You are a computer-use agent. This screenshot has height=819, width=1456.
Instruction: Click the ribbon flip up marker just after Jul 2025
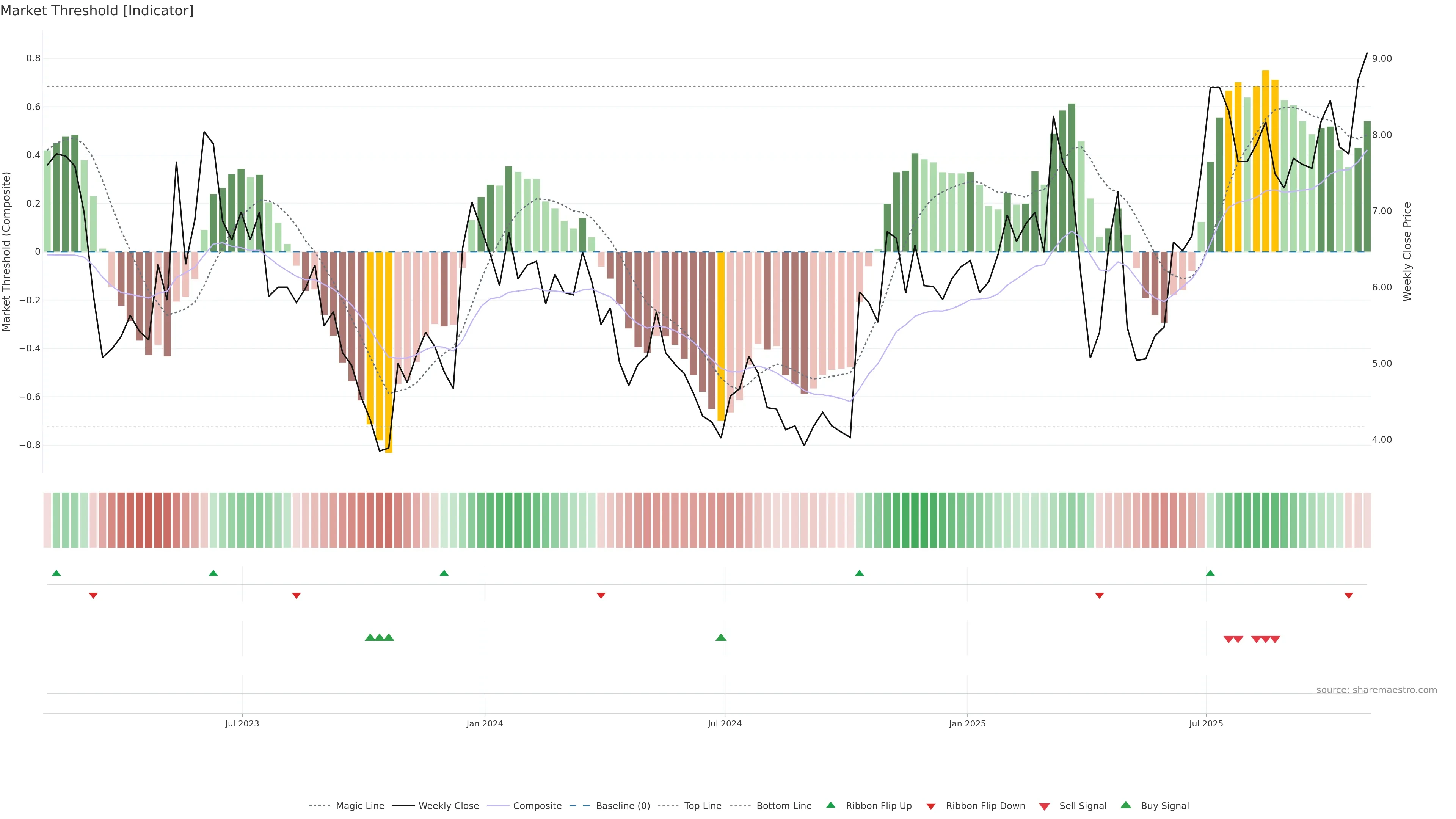pyautogui.click(x=1210, y=573)
